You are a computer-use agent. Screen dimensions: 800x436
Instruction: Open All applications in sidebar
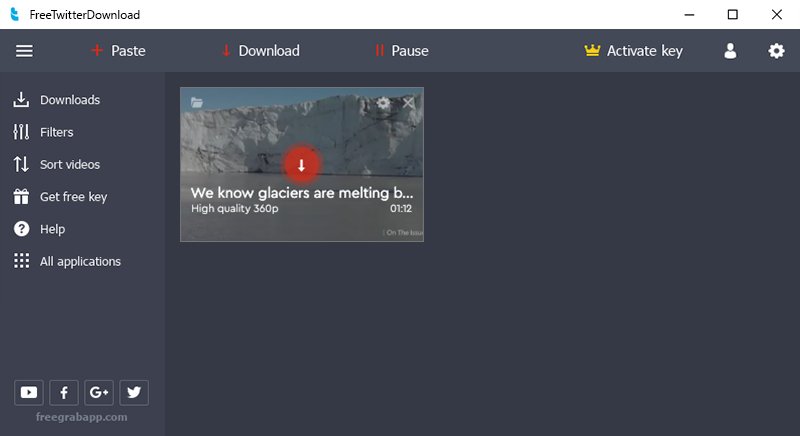coord(67,261)
